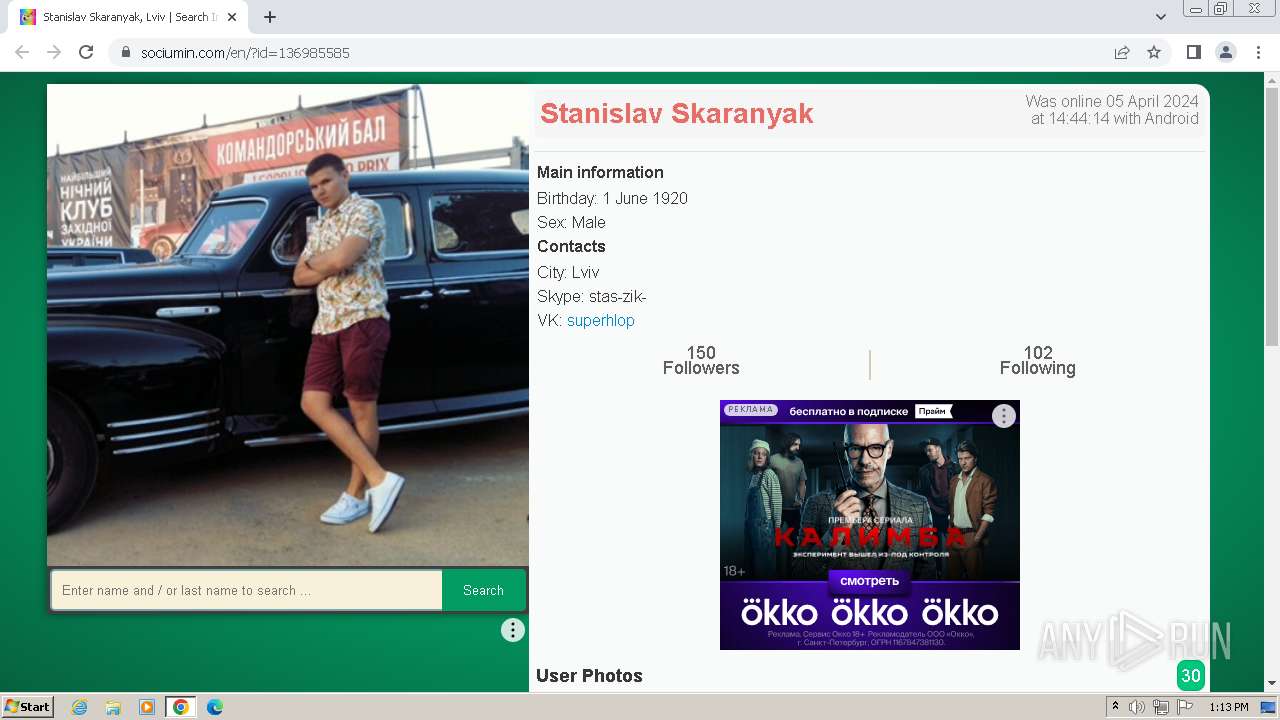Image resolution: width=1280 pixels, height=720 pixels.
Task: Open the Windows Start button
Action: 28,707
